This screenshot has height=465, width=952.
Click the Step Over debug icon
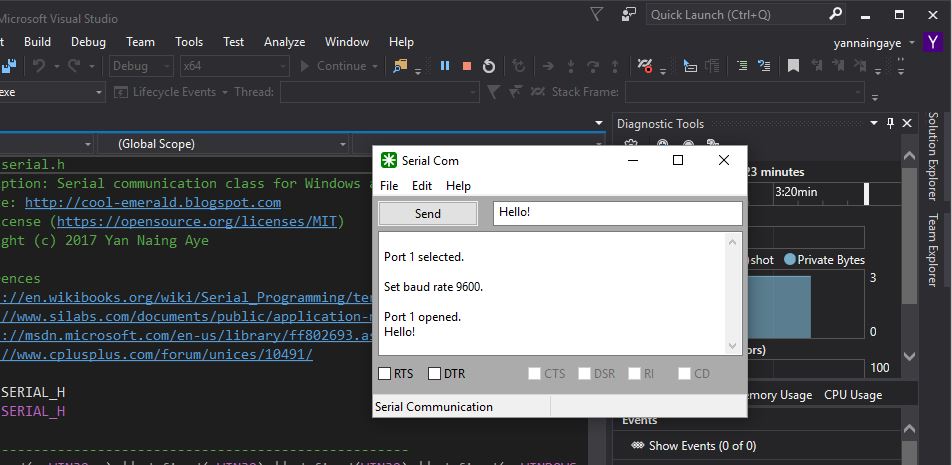tap(593, 66)
